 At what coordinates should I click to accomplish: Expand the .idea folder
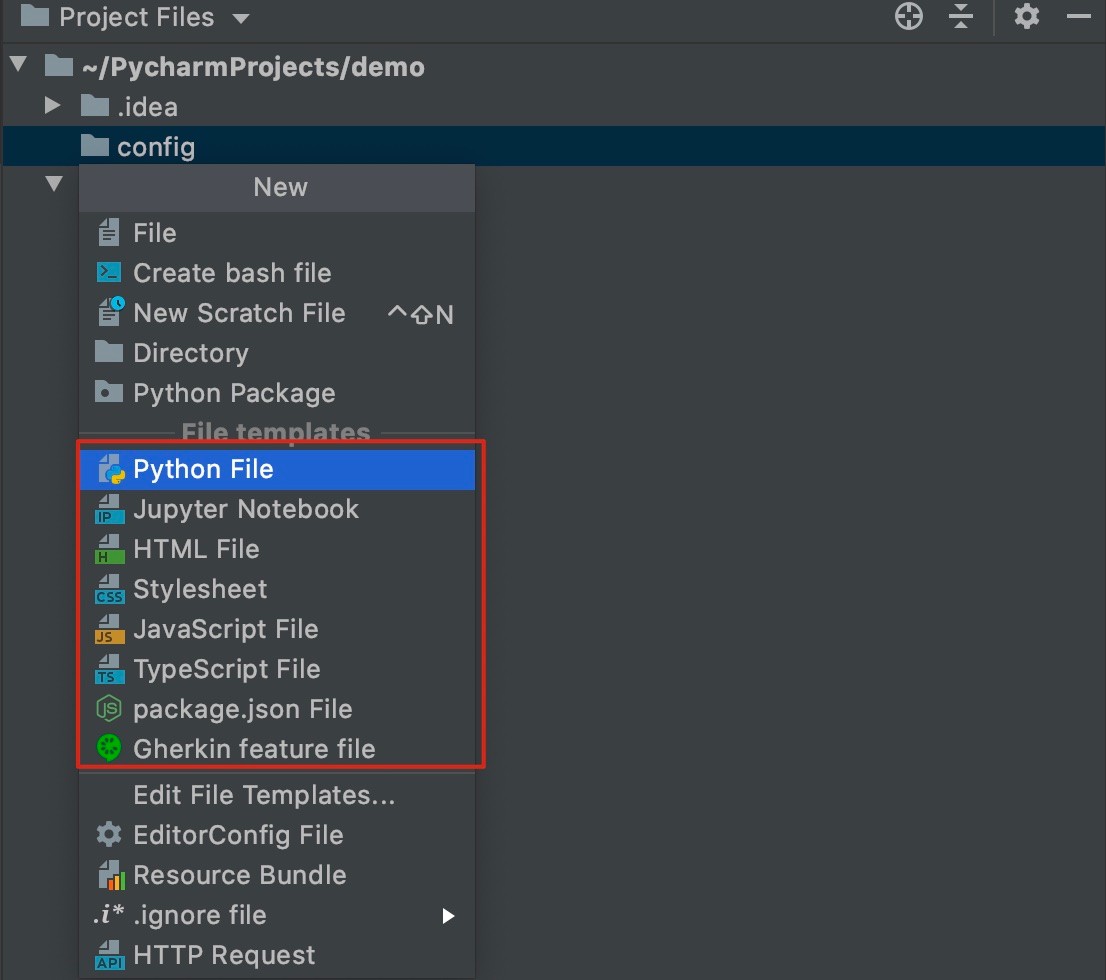[x=52, y=106]
